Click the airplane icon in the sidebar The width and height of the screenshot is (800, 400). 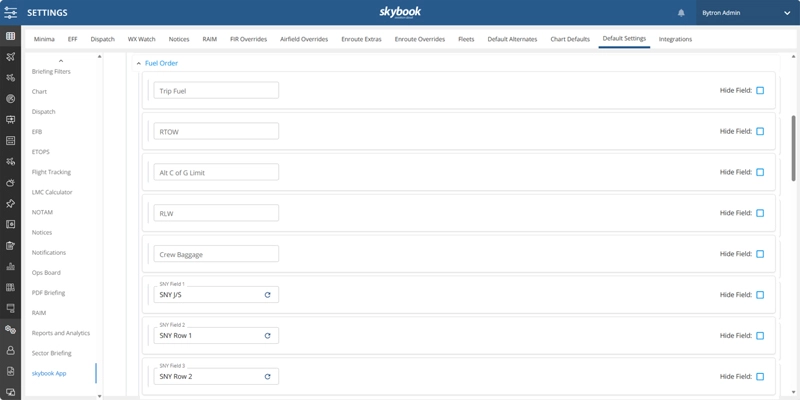tap(10, 57)
